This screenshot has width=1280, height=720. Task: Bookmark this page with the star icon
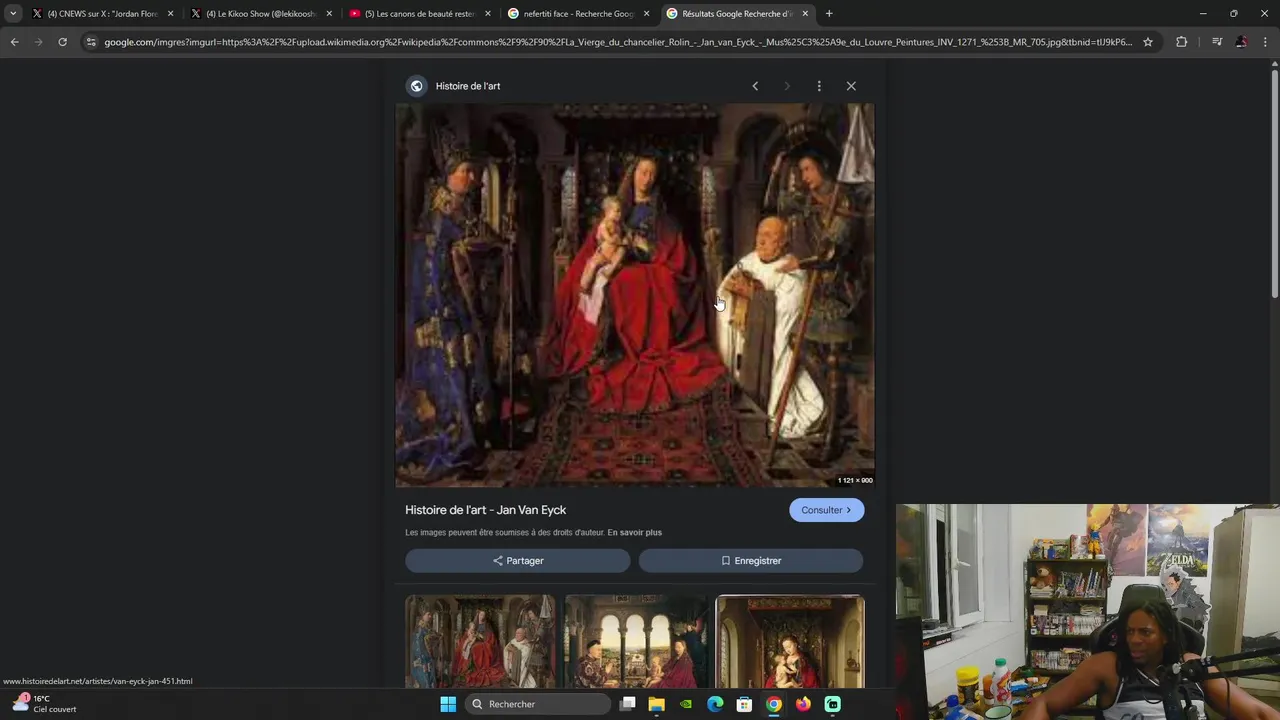[x=1148, y=42]
